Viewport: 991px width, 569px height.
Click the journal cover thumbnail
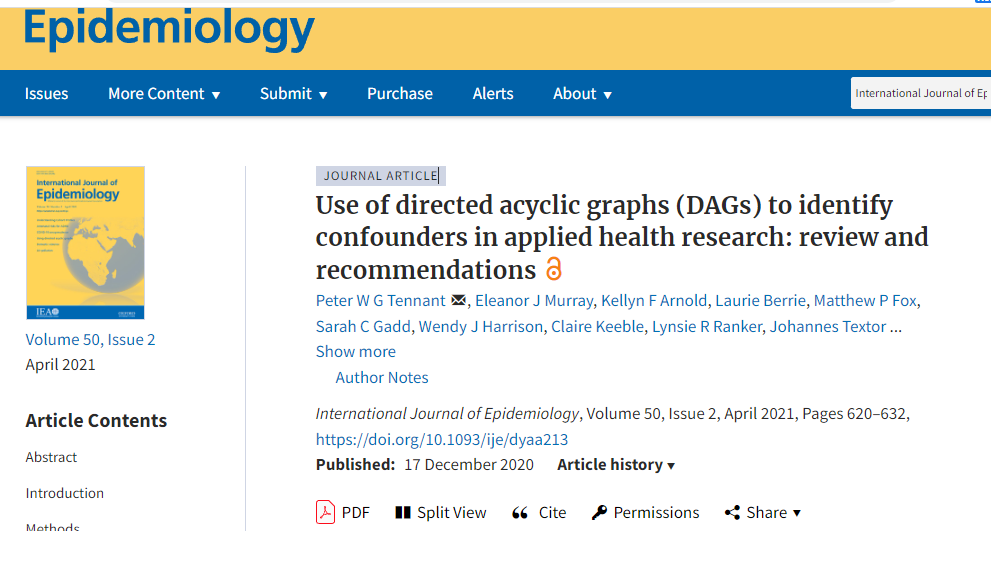(85, 243)
